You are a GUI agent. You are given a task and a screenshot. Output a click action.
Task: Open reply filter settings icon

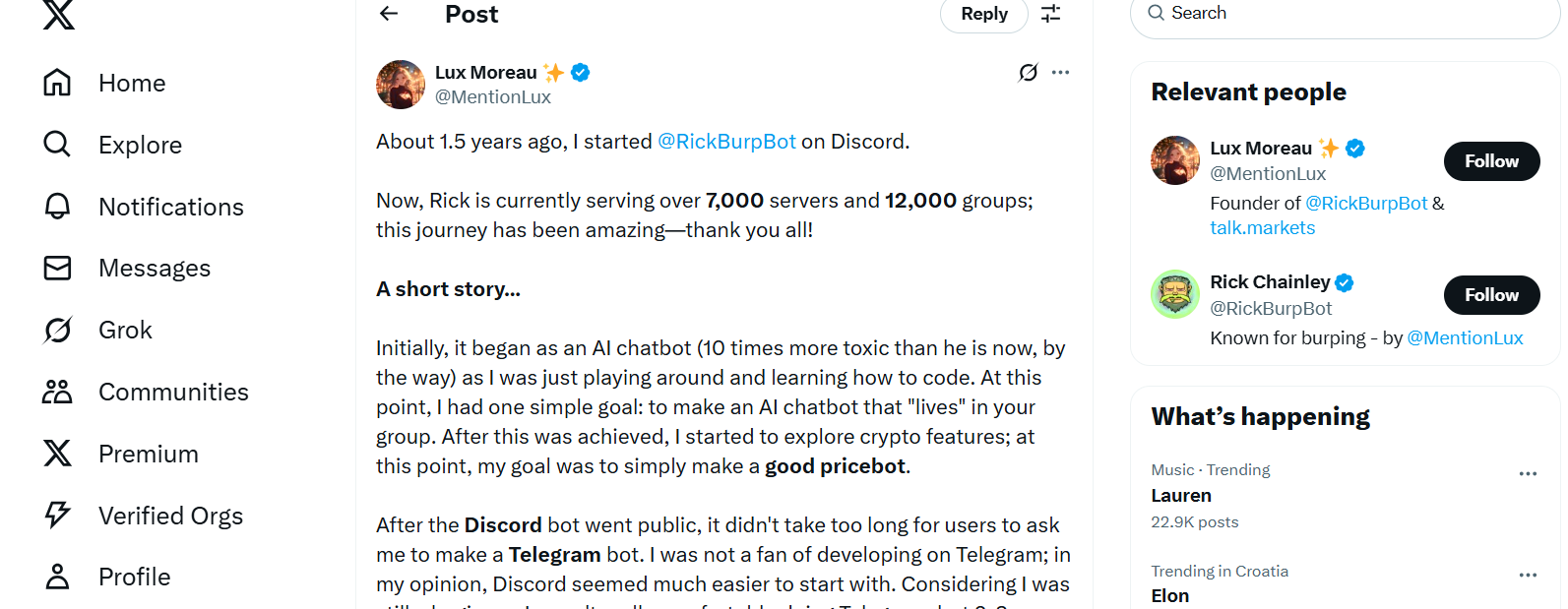coord(1051,14)
